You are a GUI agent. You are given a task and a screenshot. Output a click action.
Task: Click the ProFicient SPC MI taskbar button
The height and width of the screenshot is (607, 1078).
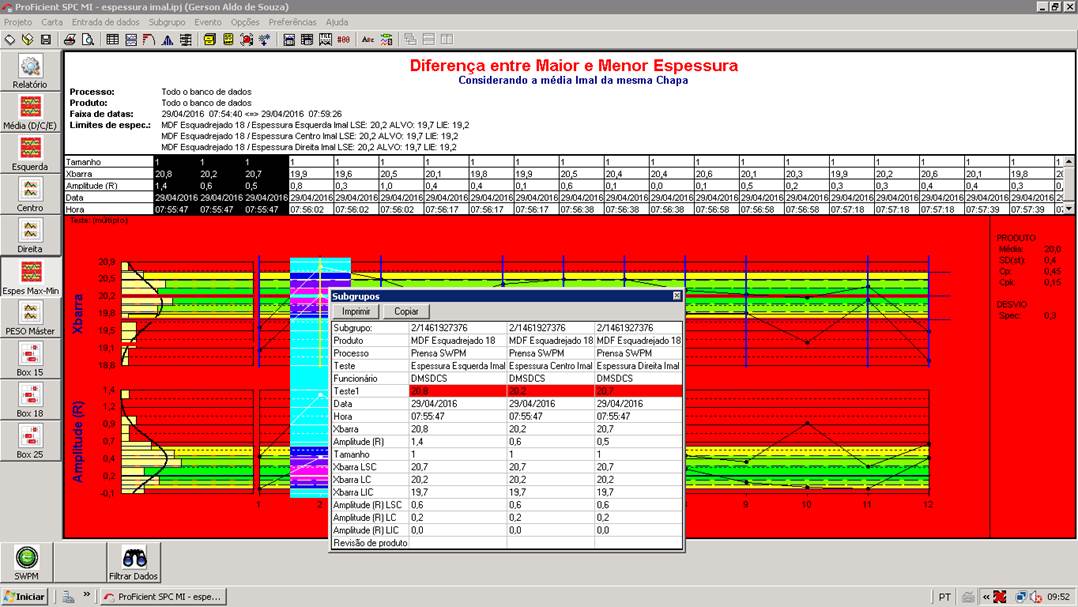tap(163, 596)
